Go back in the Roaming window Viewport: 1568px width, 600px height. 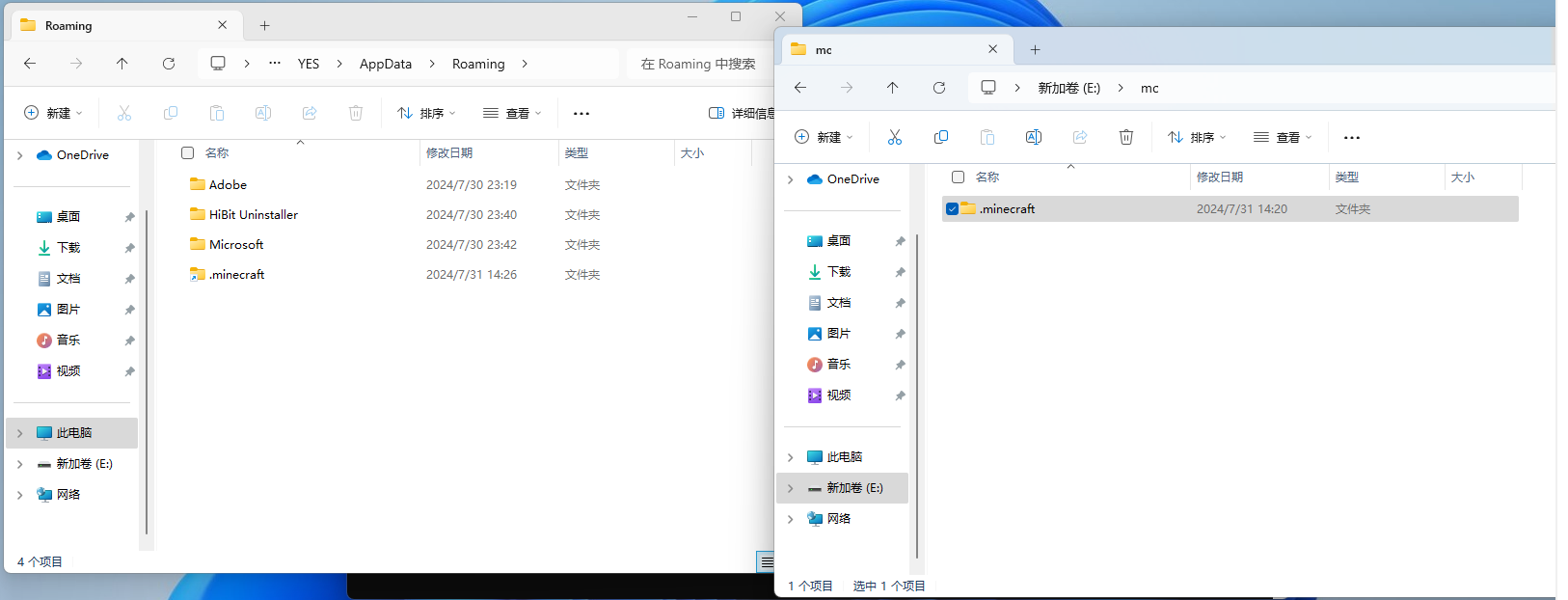[30, 64]
